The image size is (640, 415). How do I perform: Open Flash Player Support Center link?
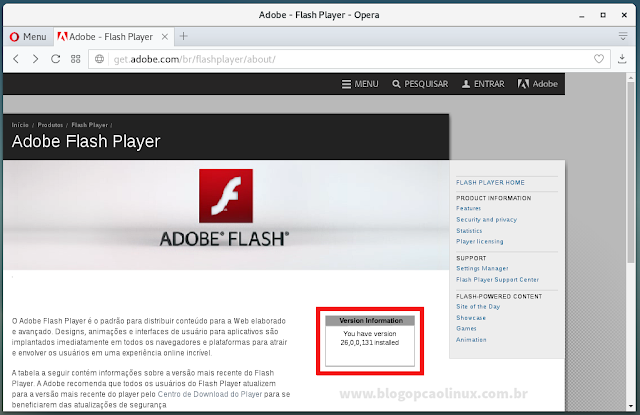(498, 280)
